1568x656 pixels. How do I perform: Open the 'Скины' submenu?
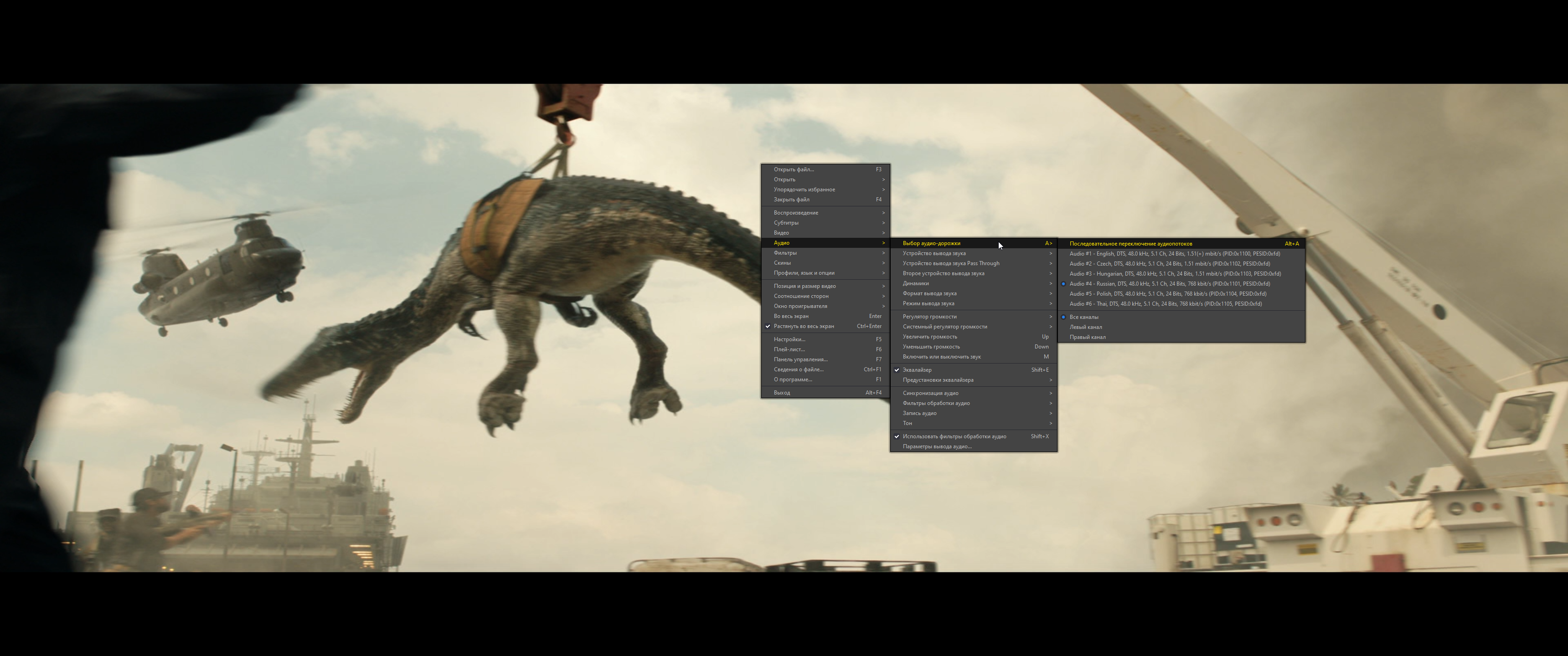[825, 263]
